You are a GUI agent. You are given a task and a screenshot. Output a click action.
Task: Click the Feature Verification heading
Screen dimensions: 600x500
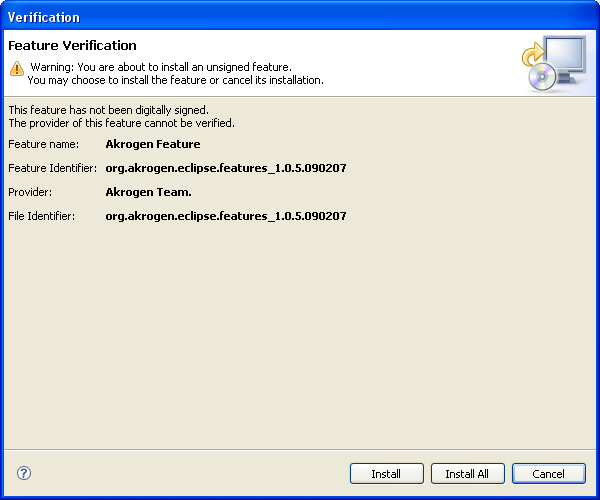pyautogui.click(x=72, y=46)
